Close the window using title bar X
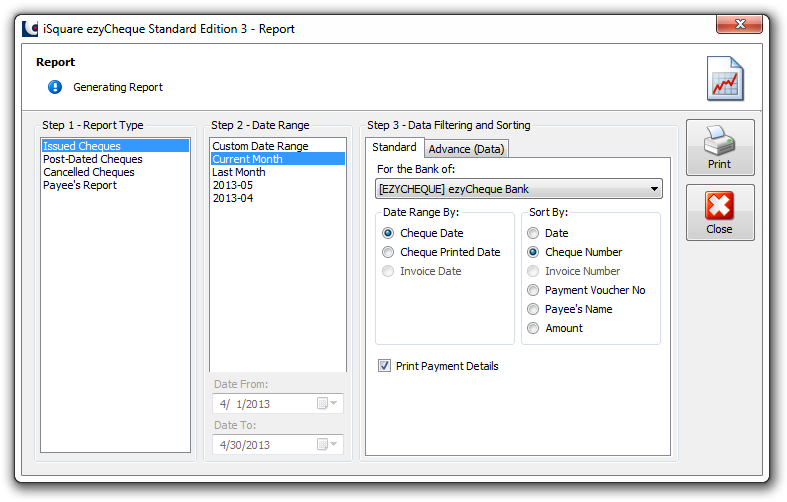The height and width of the screenshot is (502, 787). tap(739, 24)
